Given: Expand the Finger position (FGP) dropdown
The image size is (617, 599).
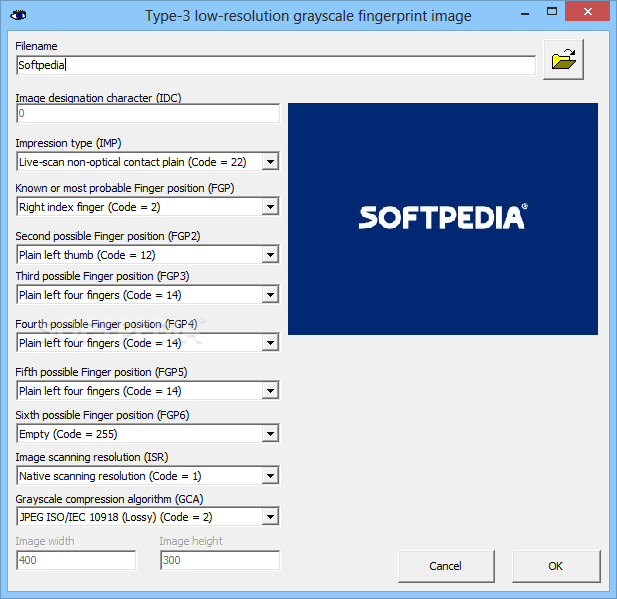Looking at the screenshot, I should pos(270,207).
